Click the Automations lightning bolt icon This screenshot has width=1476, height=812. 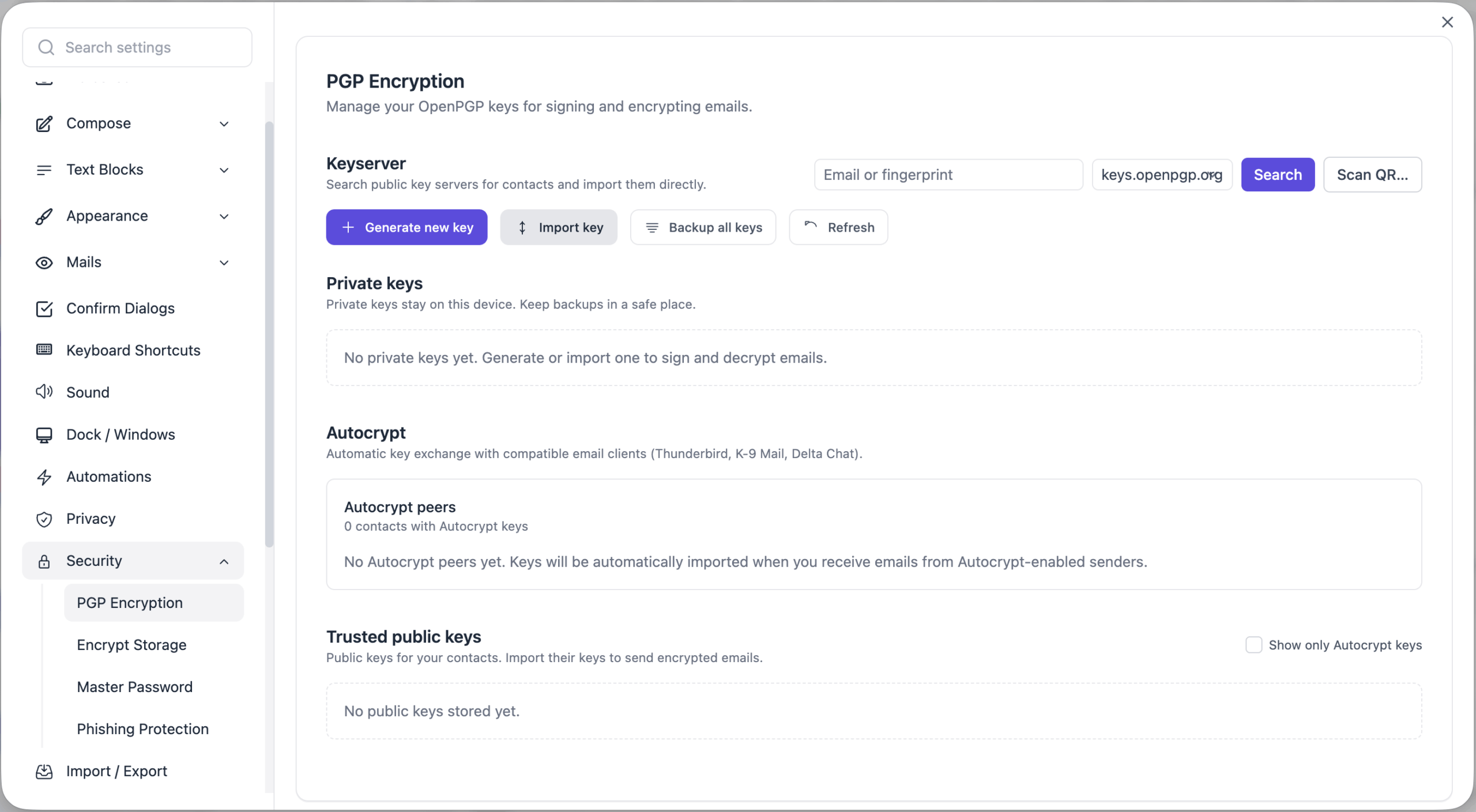tap(44, 477)
